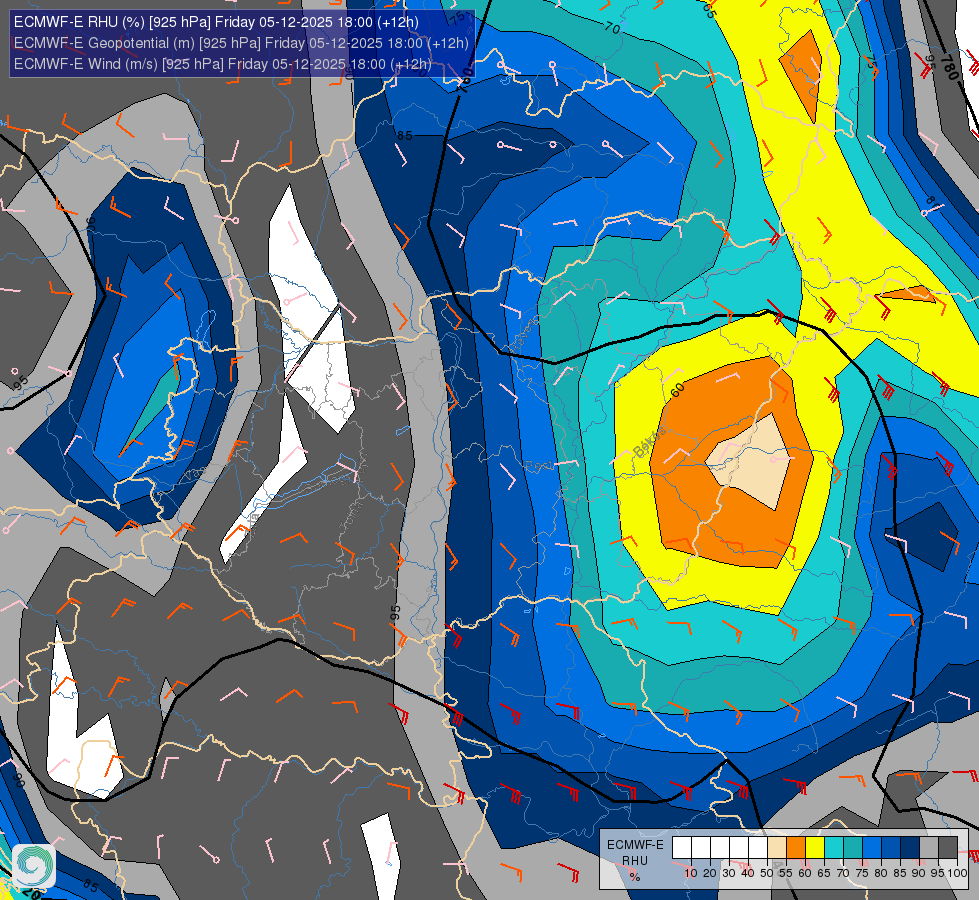This screenshot has width=979, height=900.
Task: Click the '70' contour label near the top
Action: 612,28
